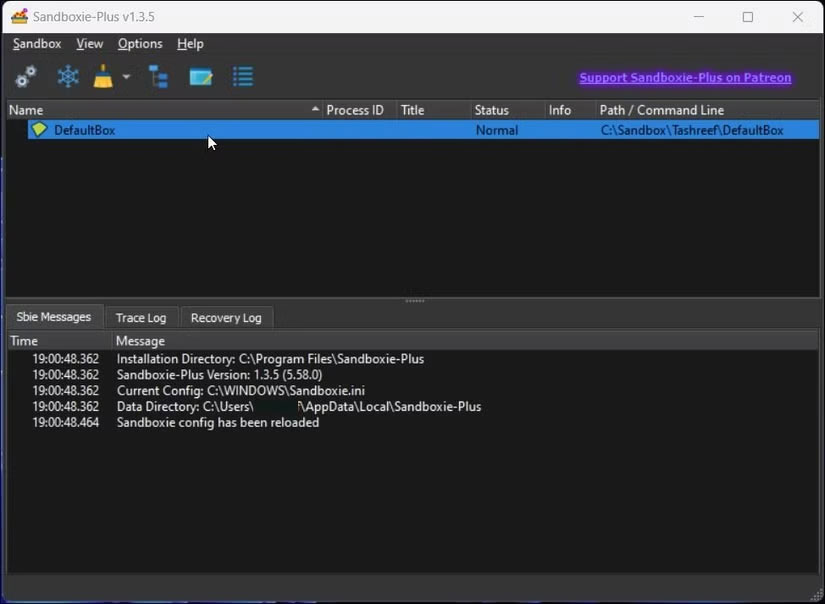
Task: Open the Options menu
Action: click(140, 43)
